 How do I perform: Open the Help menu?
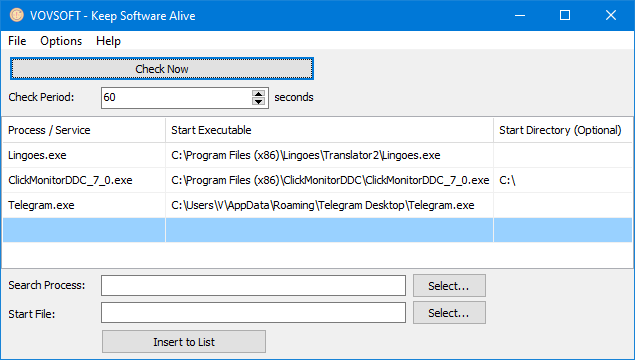coord(108,41)
